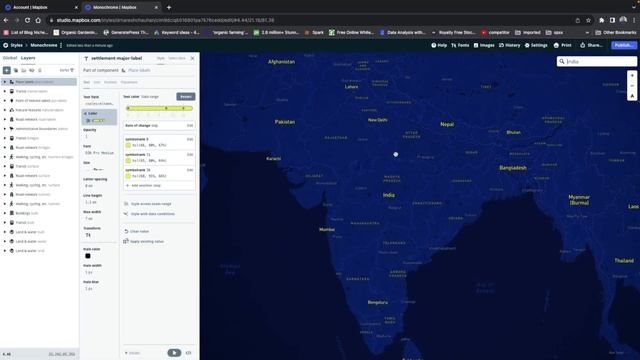Select the Land & water water row
Screen dimensions: 640x360
(39, 241)
